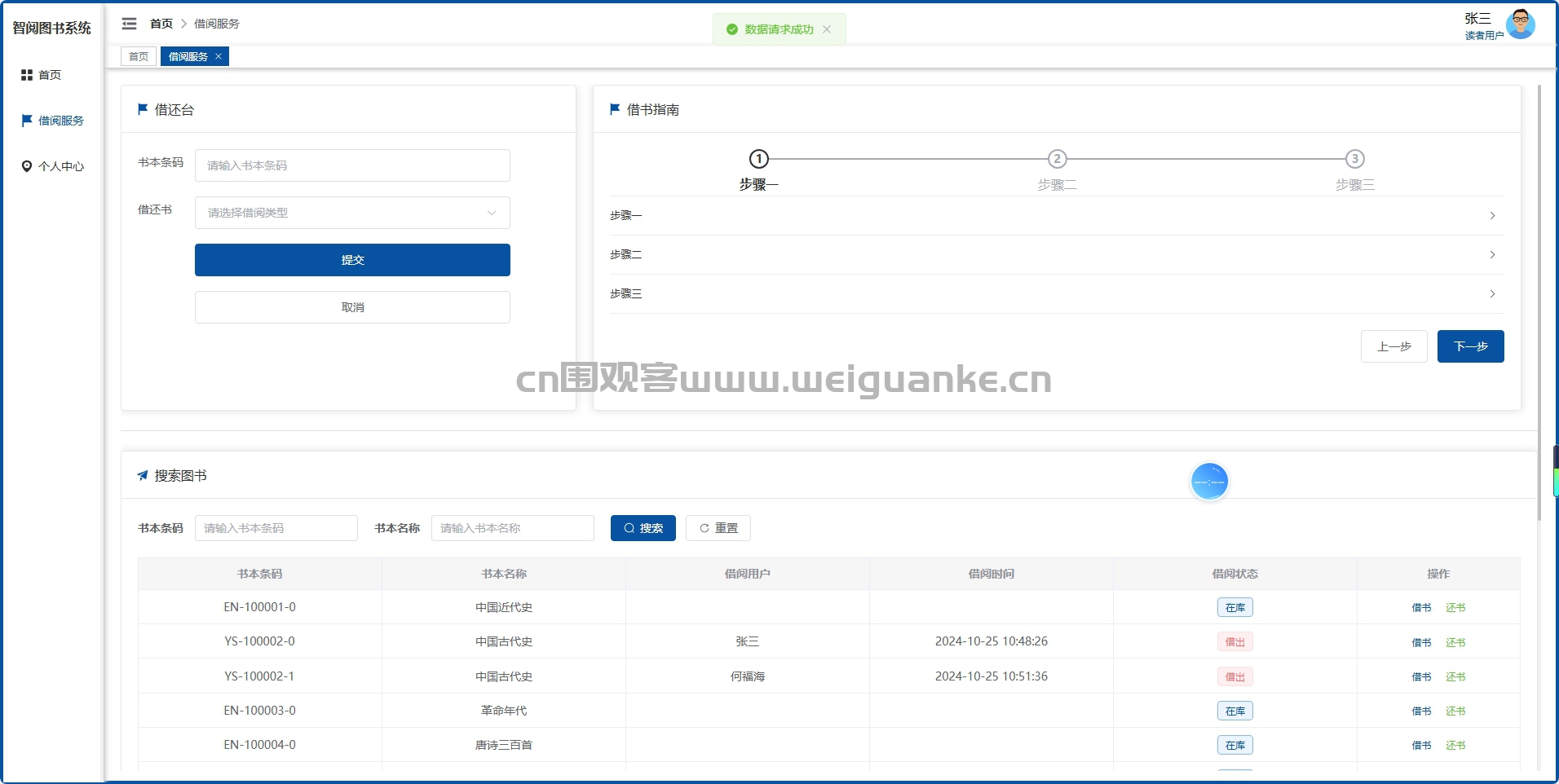Click the 取消 button
The height and width of the screenshot is (784, 1559).
tap(352, 307)
